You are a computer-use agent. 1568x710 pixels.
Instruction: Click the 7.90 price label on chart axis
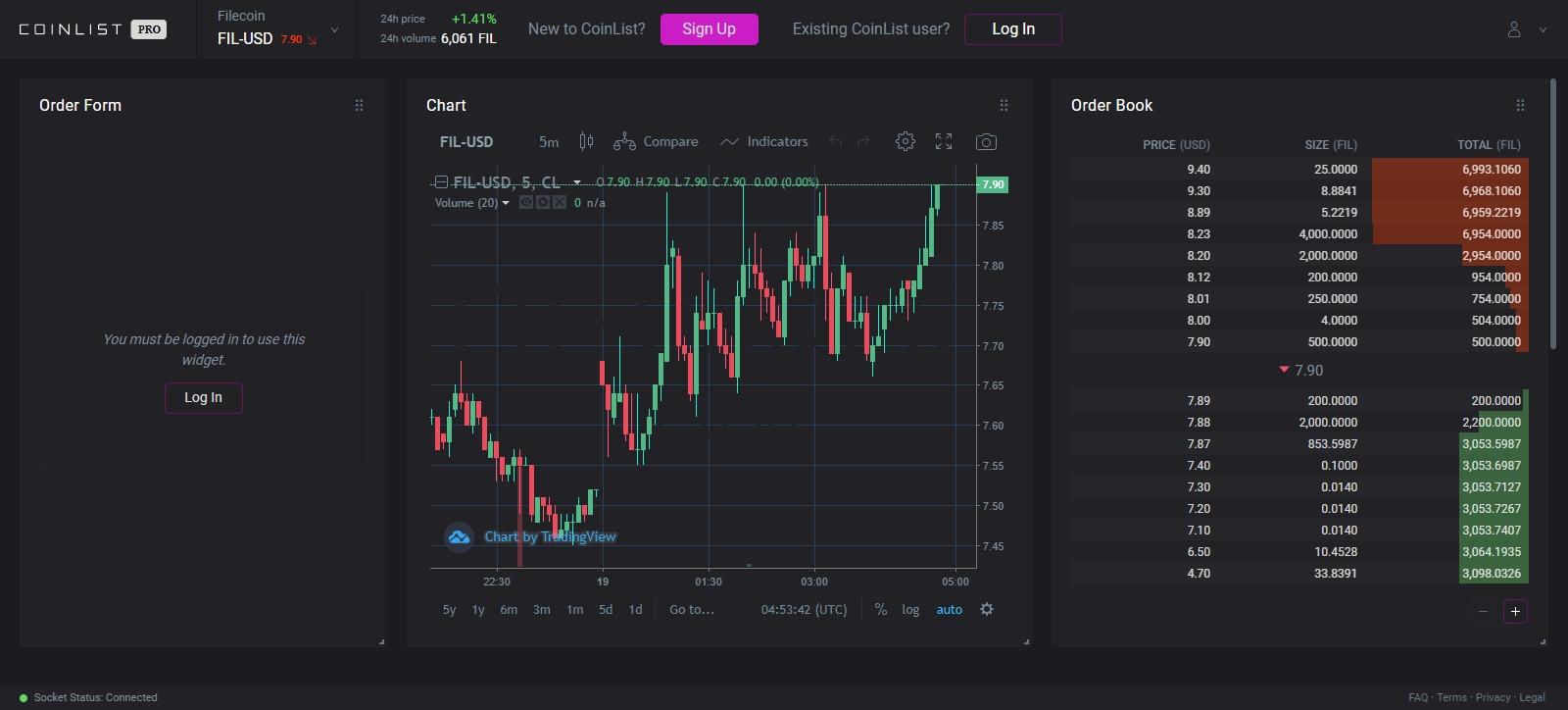[993, 184]
